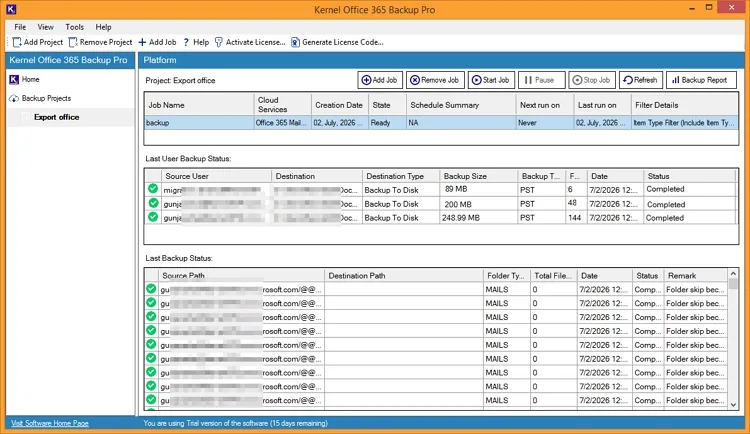Viewport: 750px width, 434px height.
Task: Click green check icon for 200 MB backup row
Action: click(153, 203)
